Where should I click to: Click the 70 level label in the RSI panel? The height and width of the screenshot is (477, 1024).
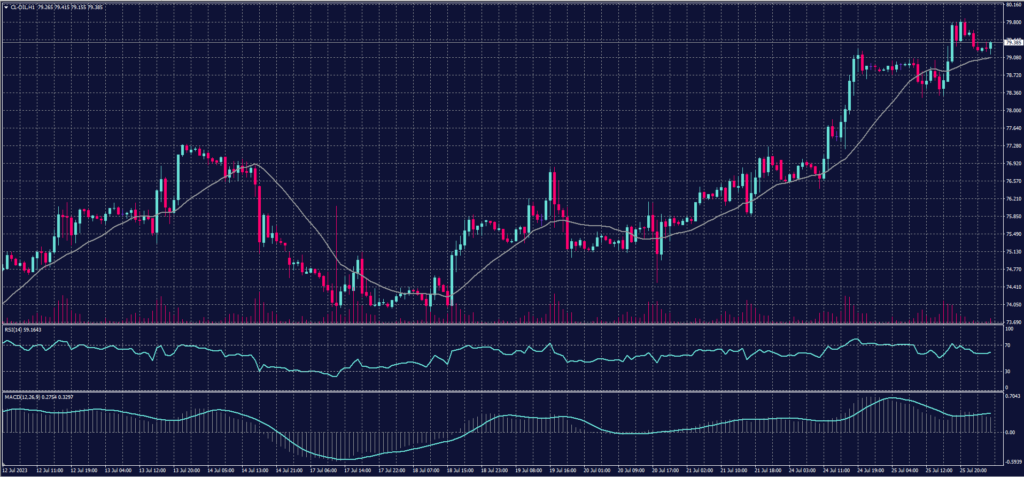click(x=1007, y=344)
